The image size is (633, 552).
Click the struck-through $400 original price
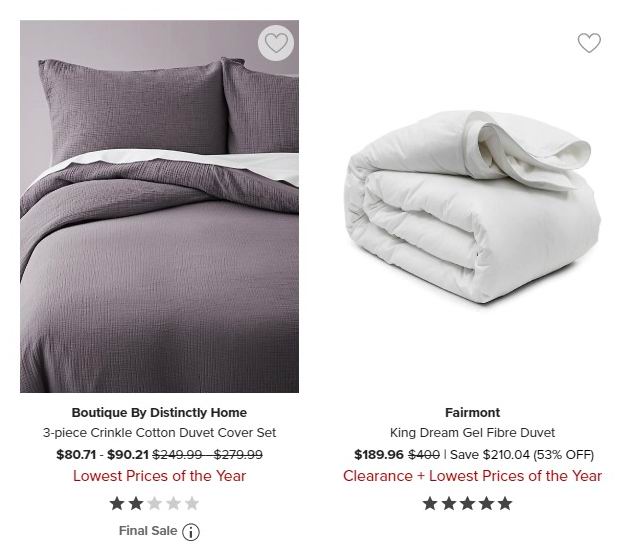[424, 455]
